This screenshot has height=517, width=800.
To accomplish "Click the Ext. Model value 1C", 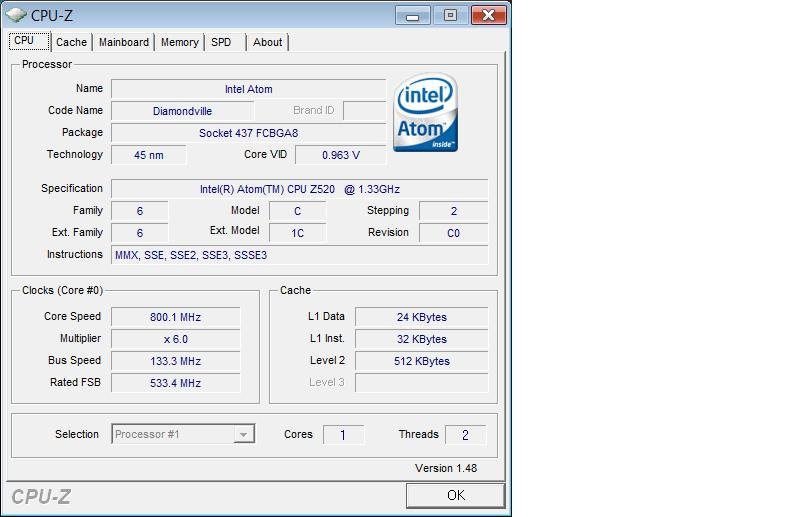I will (297, 233).
